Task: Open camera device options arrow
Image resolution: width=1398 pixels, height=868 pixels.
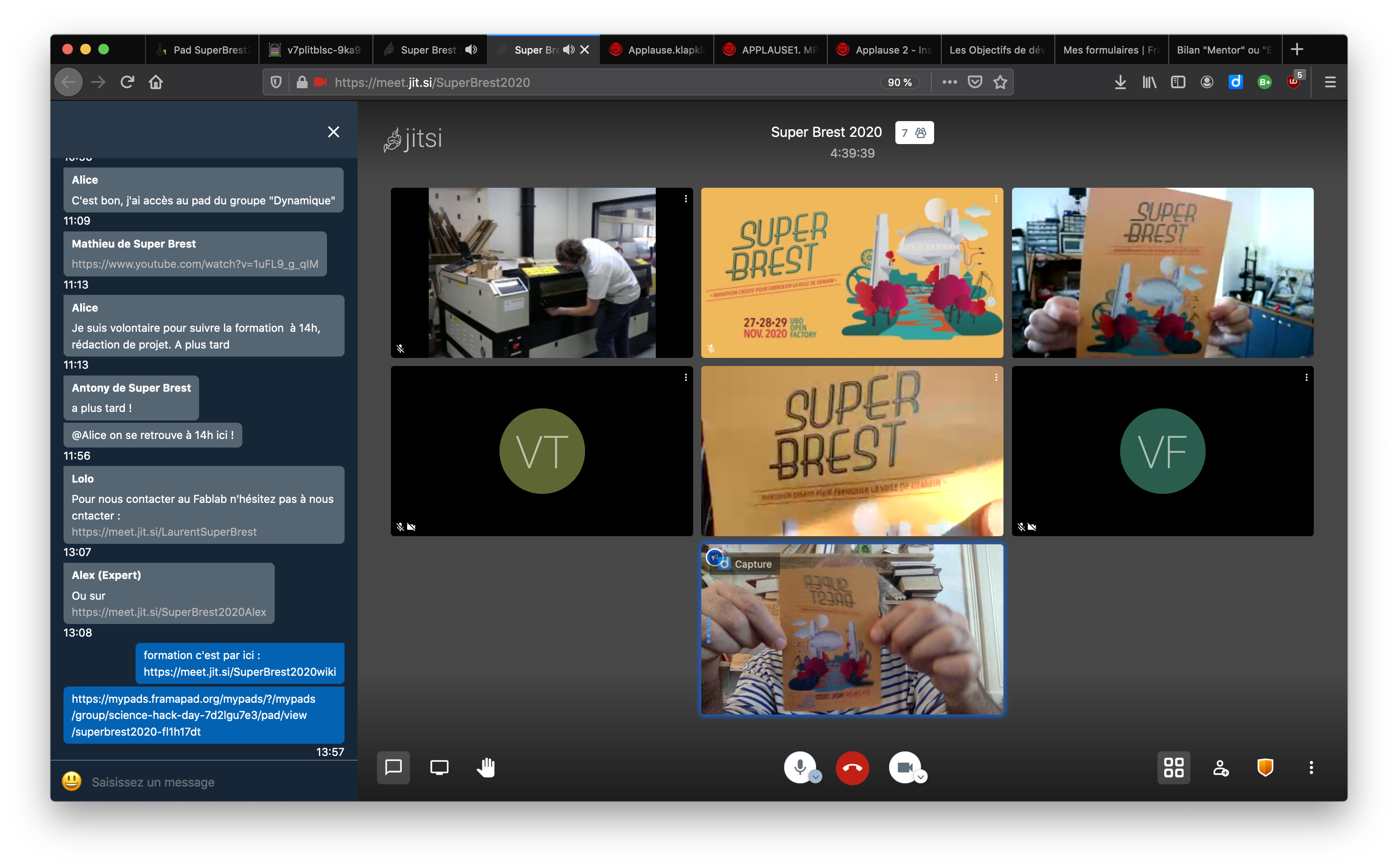Action: tap(921, 778)
